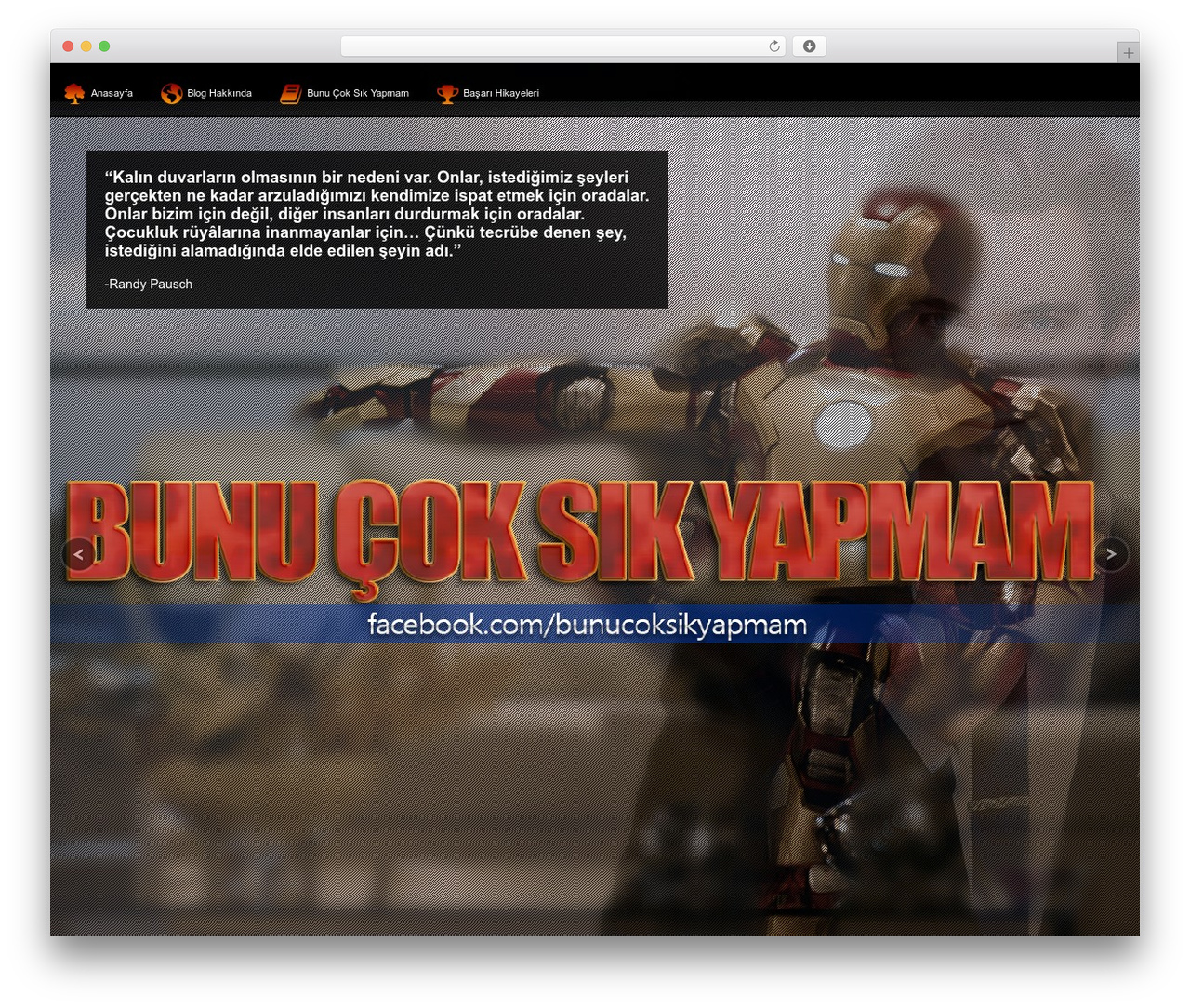Click the quote beginning "Kalın duvarların olmasının"
The width and height of the screenshot is (1190, 1008).
377,214
